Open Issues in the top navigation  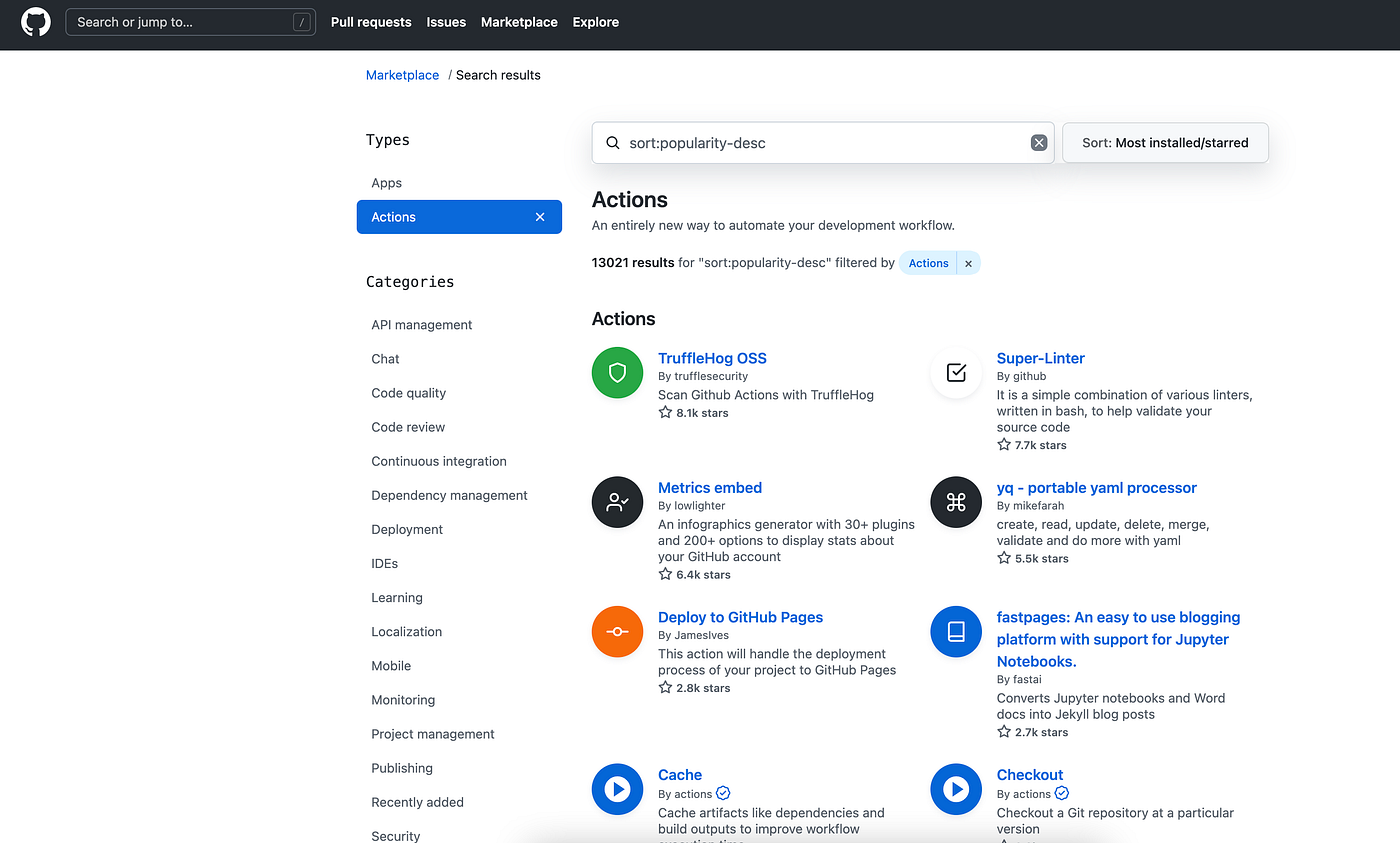[x=446, y=22]
